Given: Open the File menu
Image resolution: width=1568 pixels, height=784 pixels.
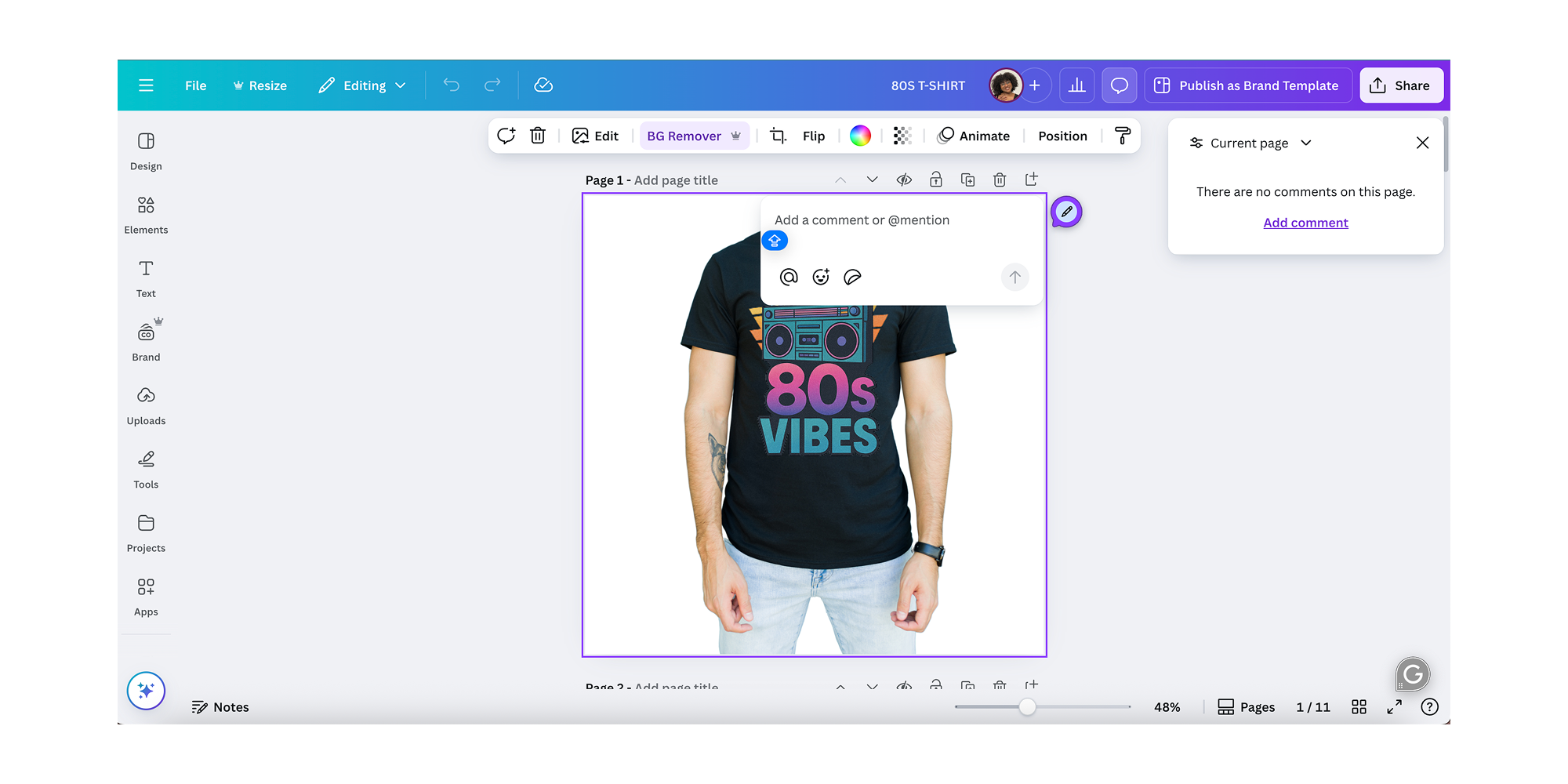Looking at the screenshot, I should click(x=195, y=85).
